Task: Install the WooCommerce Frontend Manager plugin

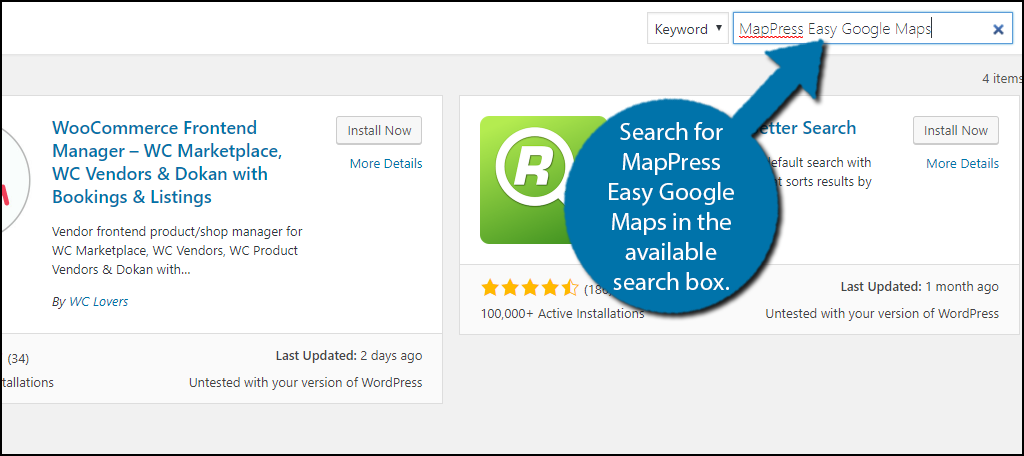Action: point(379,131)
